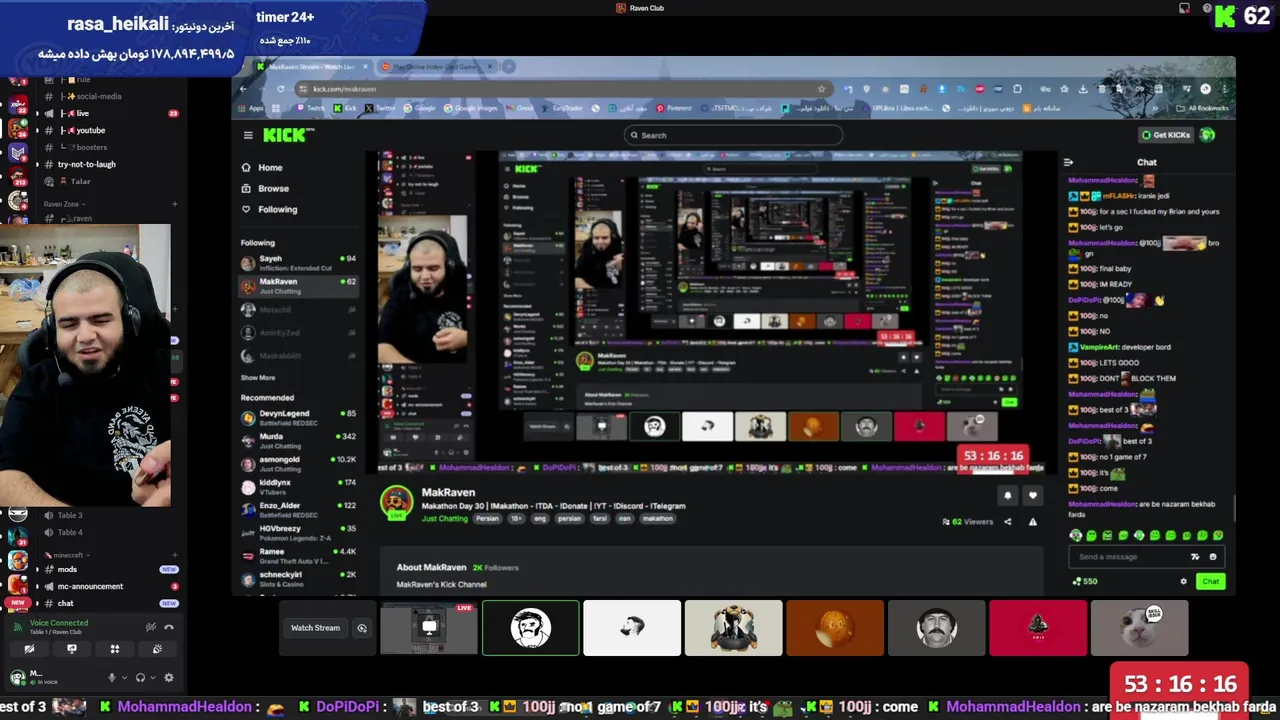
Task: Open the Kick sidebar hamburger menu
Action: (x=248, y=135)
